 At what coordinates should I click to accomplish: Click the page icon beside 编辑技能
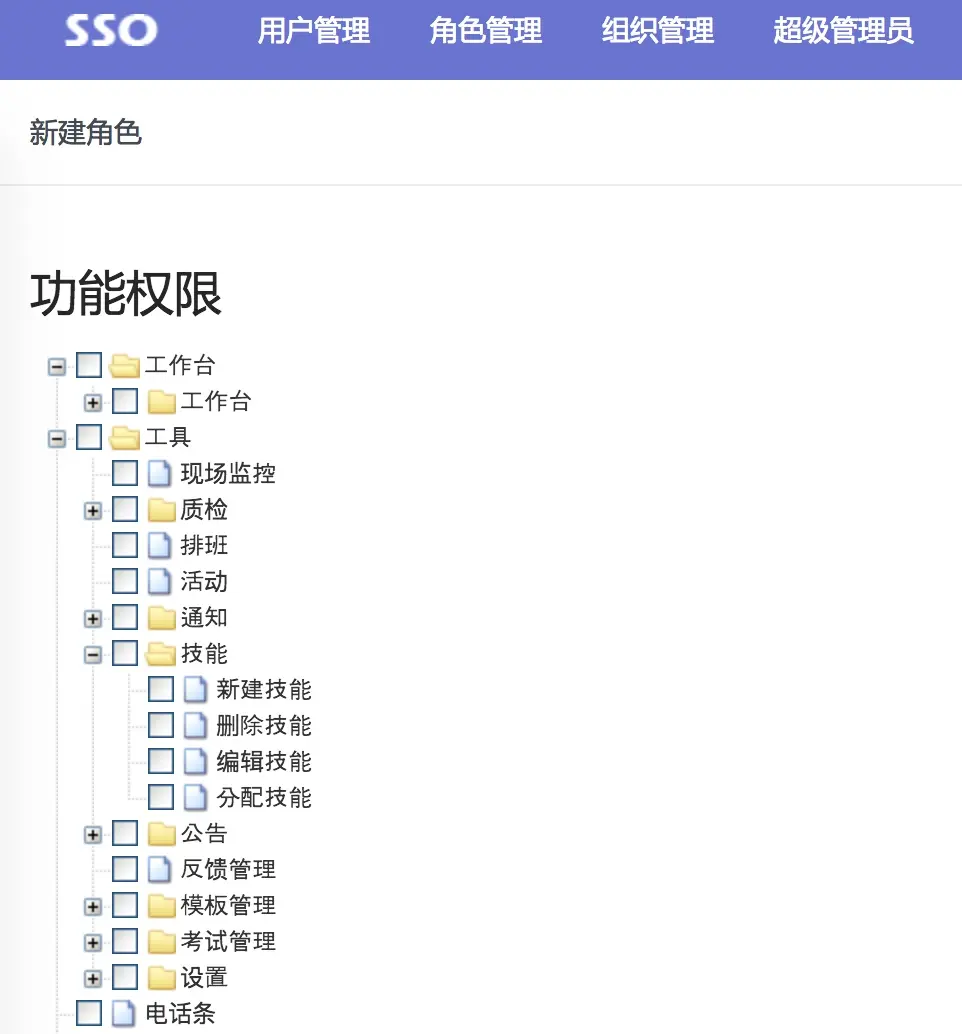click(x=195, y=761)
